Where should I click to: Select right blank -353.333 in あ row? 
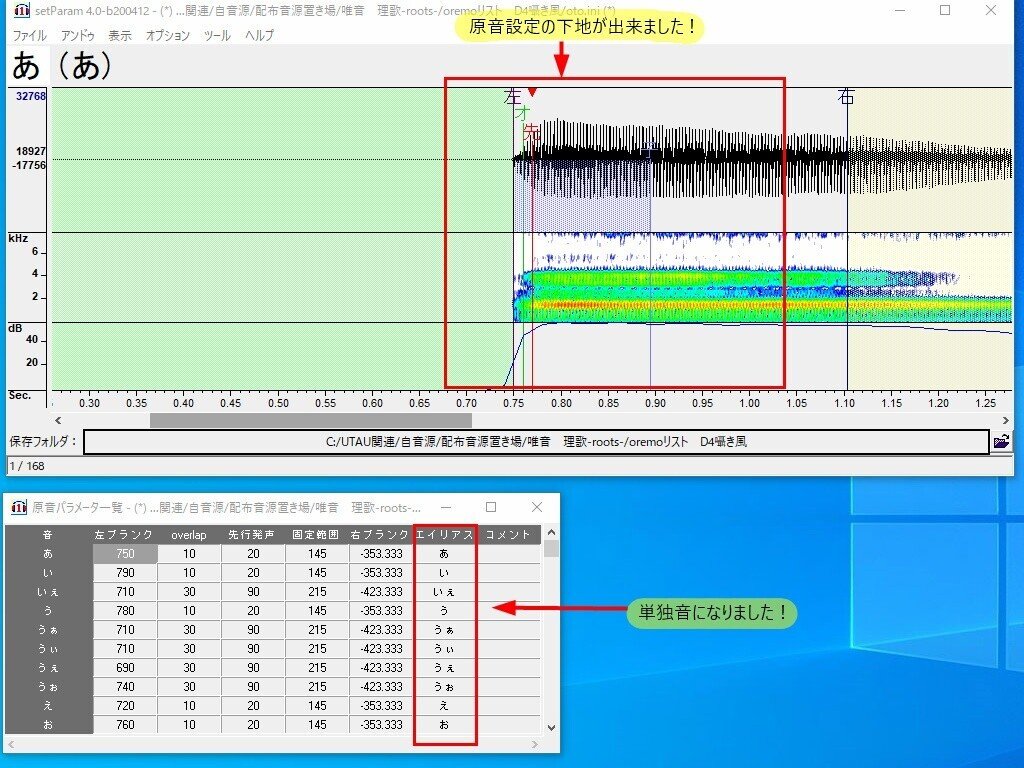tap(381, 553)
